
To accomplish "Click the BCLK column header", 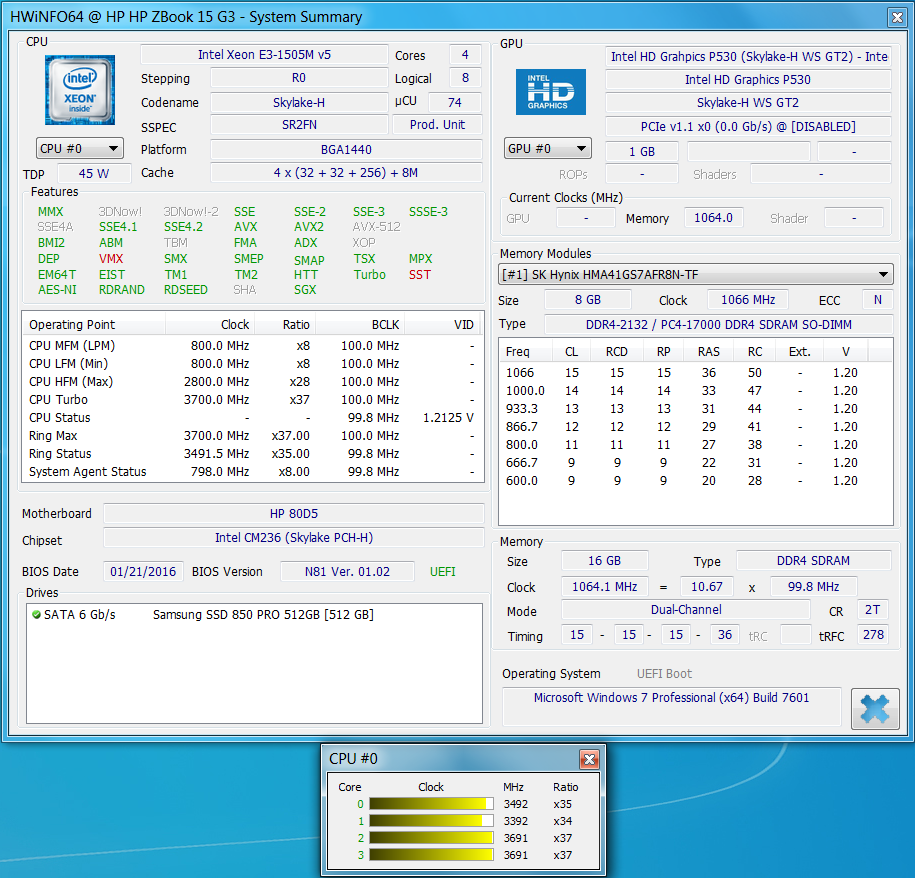I will [360, 324].
